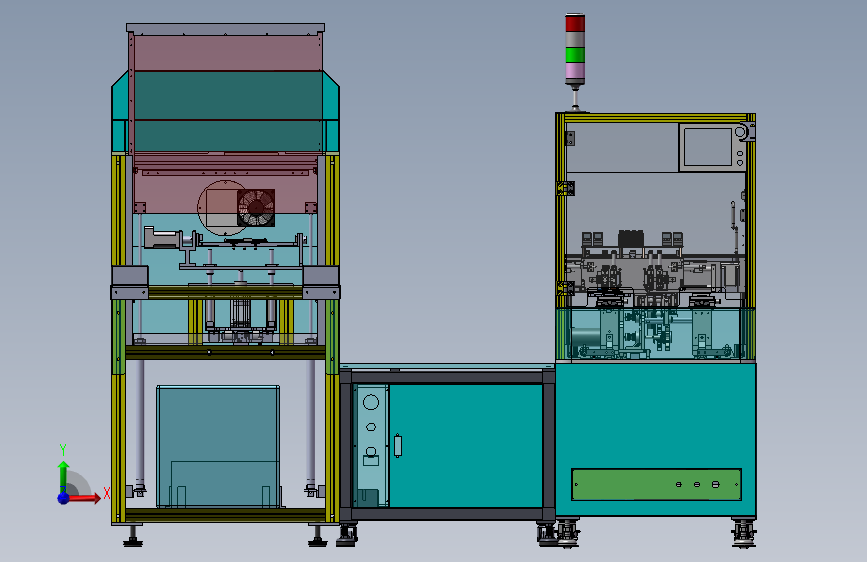Pick the dark teal hood panel of the left machine
Image resolution: width=867 pixels, height=562 pixels.
click(228, 111)
